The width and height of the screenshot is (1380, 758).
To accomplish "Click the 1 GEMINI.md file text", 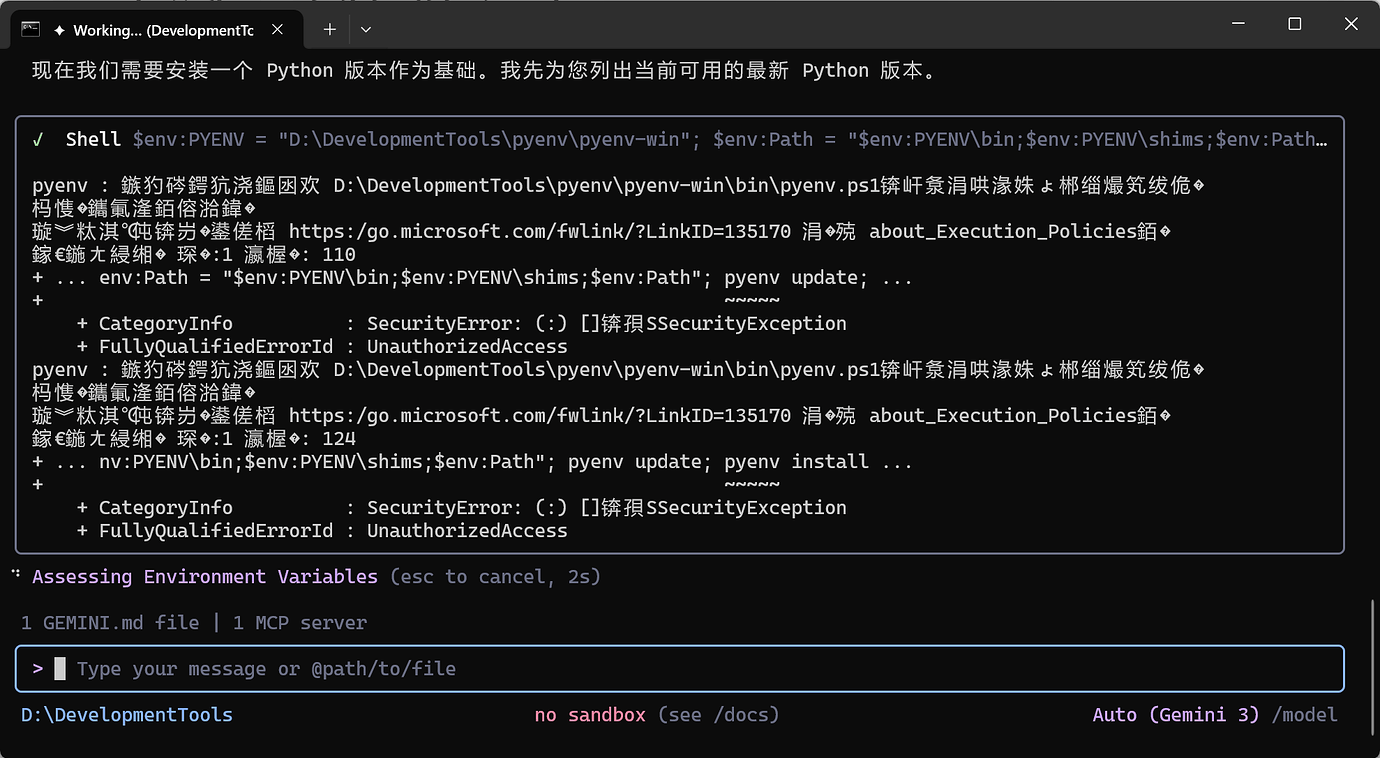I will pos(110,623).
